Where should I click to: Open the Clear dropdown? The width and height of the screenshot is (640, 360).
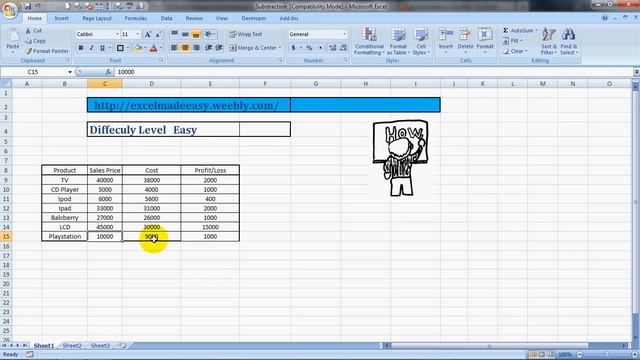pyautogui.click(x=515, y=51)
